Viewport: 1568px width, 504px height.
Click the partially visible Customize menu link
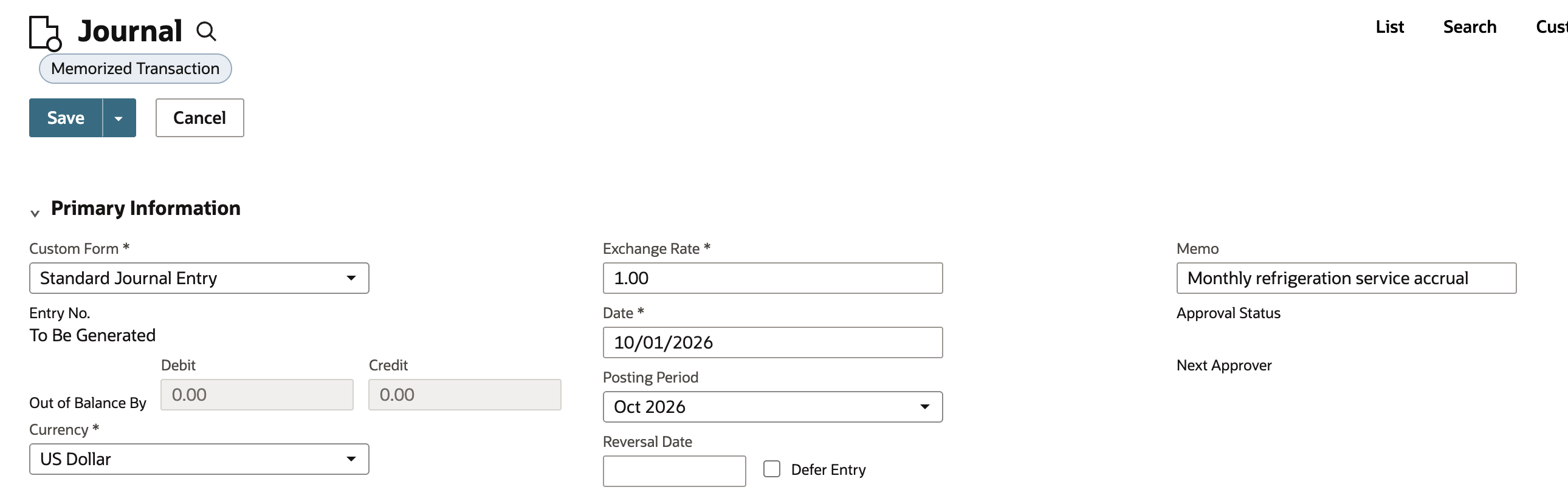[1552, 27]
